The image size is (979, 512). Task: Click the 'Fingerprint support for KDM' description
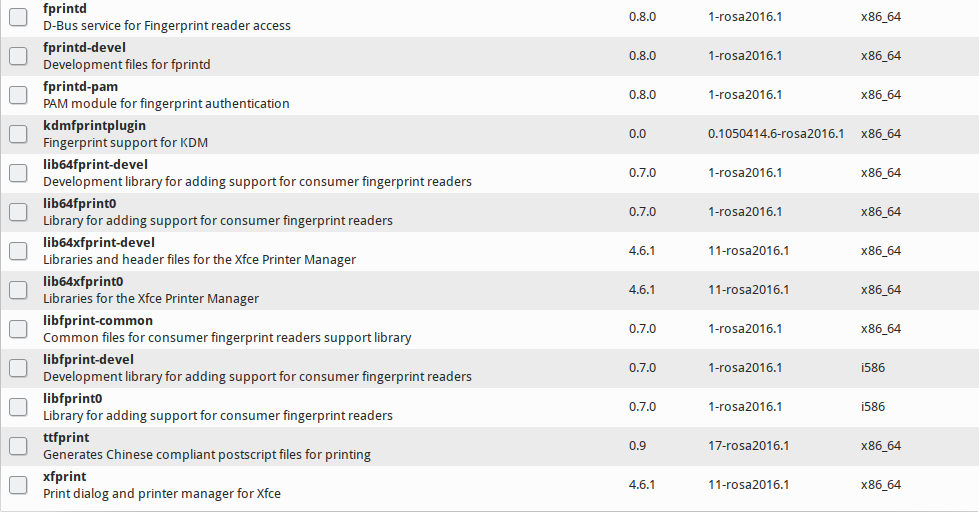point(125,143)
